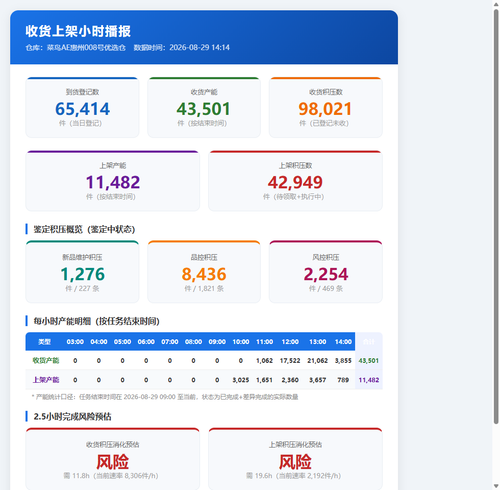Select the 上架积压数 value 42,949

(x=295, y=182)
